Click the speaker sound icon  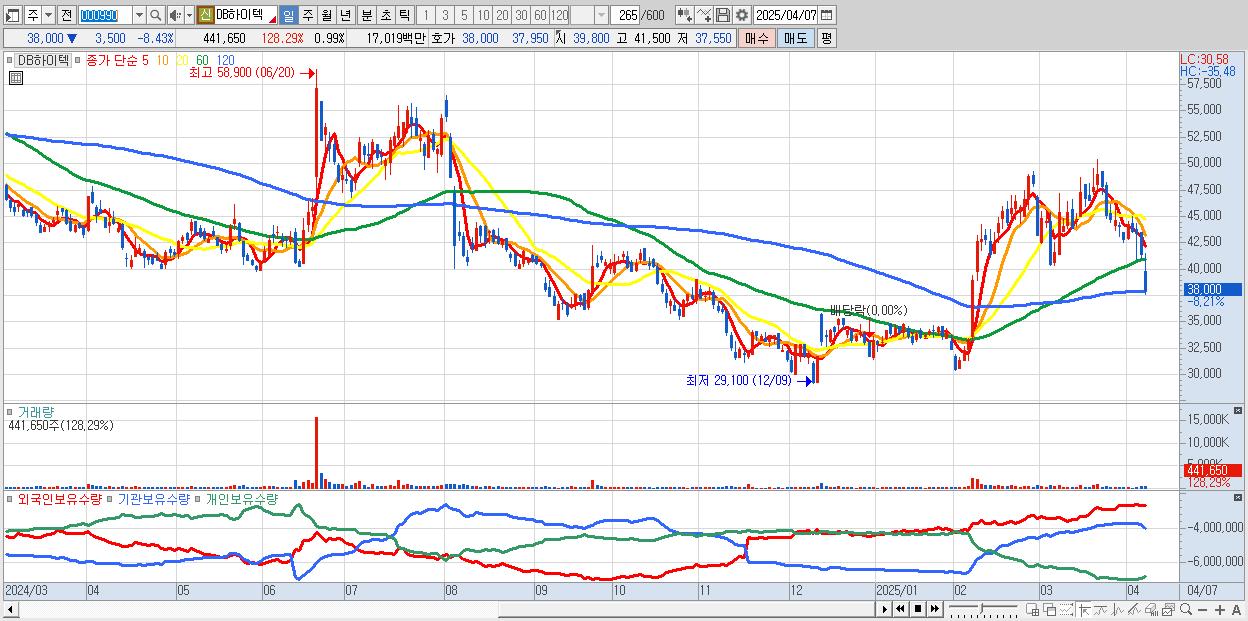[174, 15]
